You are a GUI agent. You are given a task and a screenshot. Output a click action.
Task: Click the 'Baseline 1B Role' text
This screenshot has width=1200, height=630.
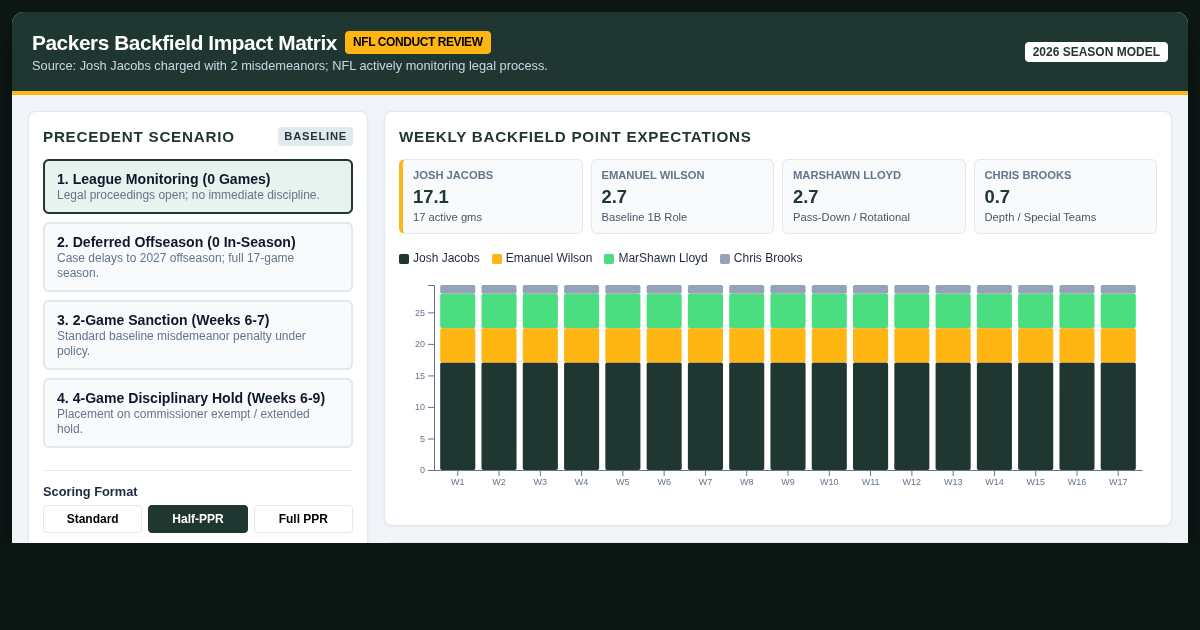[644, 217]
